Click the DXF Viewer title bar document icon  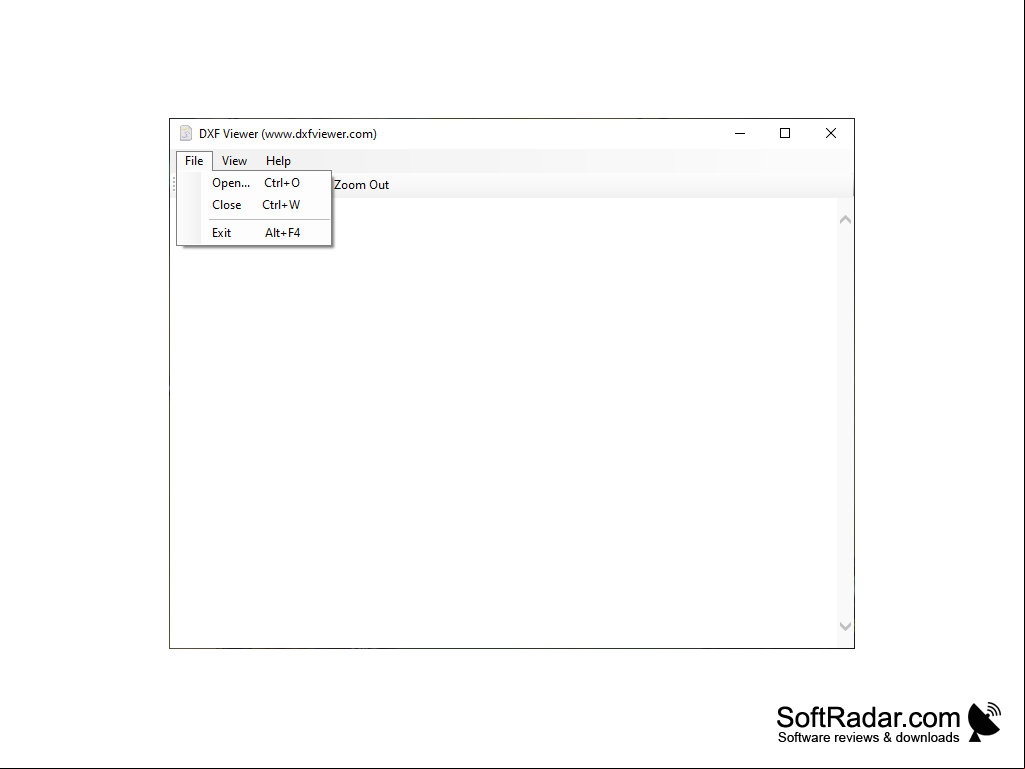point(186,133)
